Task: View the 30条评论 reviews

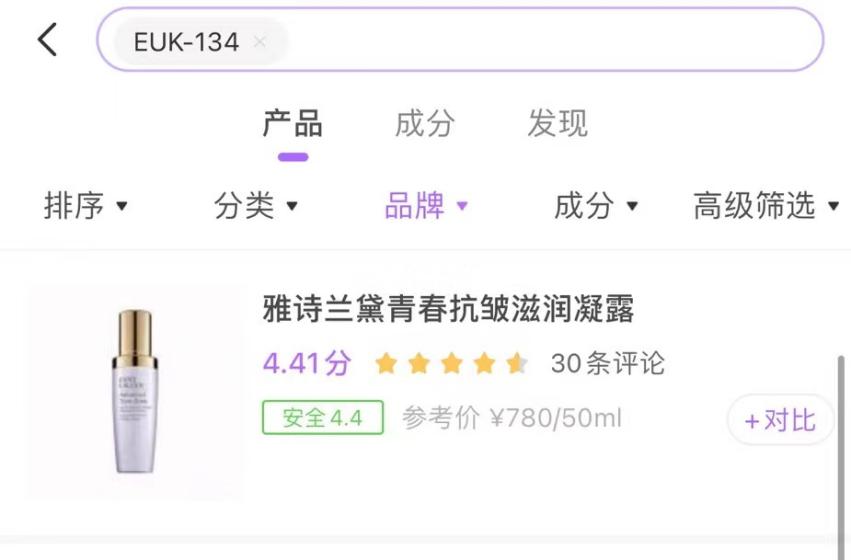Action: pyautogui.click(x=607, y=363)
